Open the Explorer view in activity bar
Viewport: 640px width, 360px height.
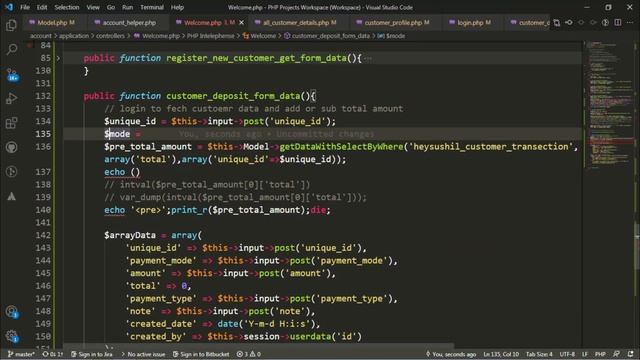[11, 25]
